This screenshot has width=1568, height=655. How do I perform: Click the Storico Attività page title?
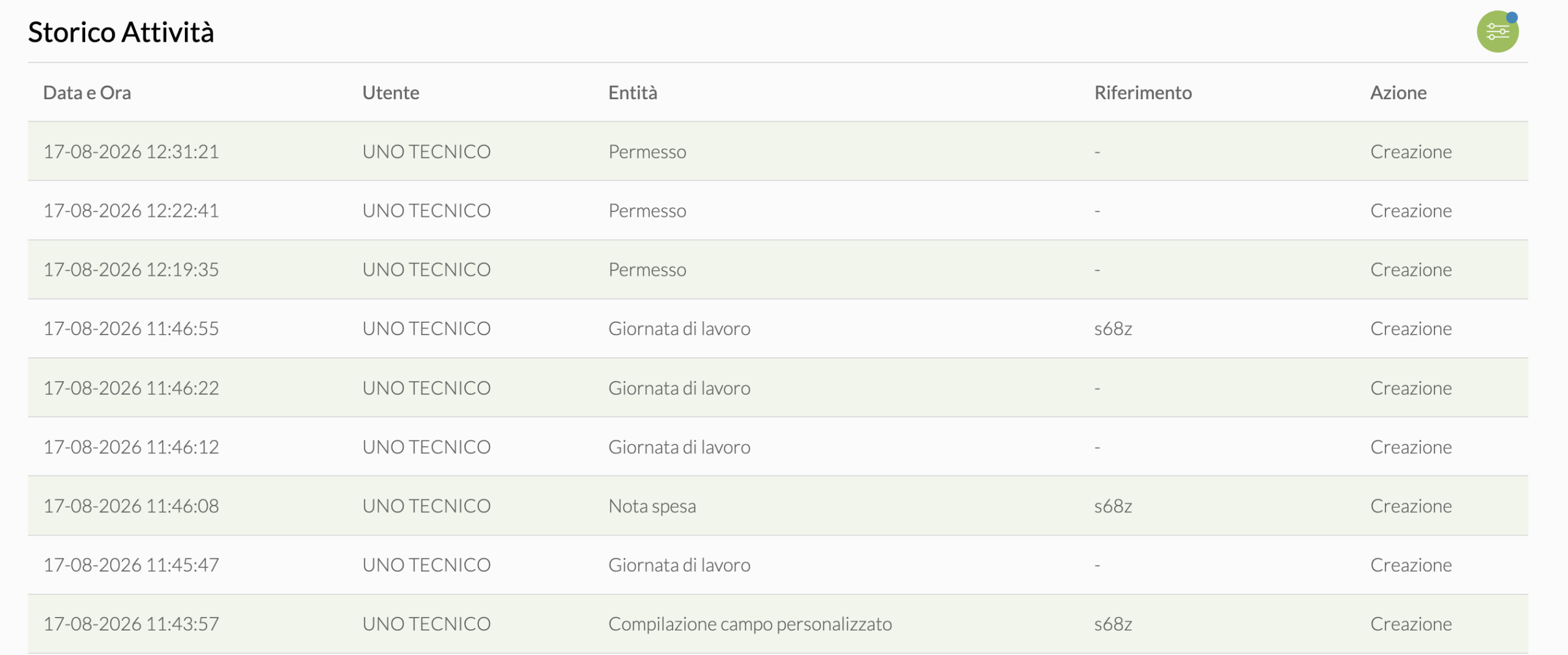(x=121, y=32)
